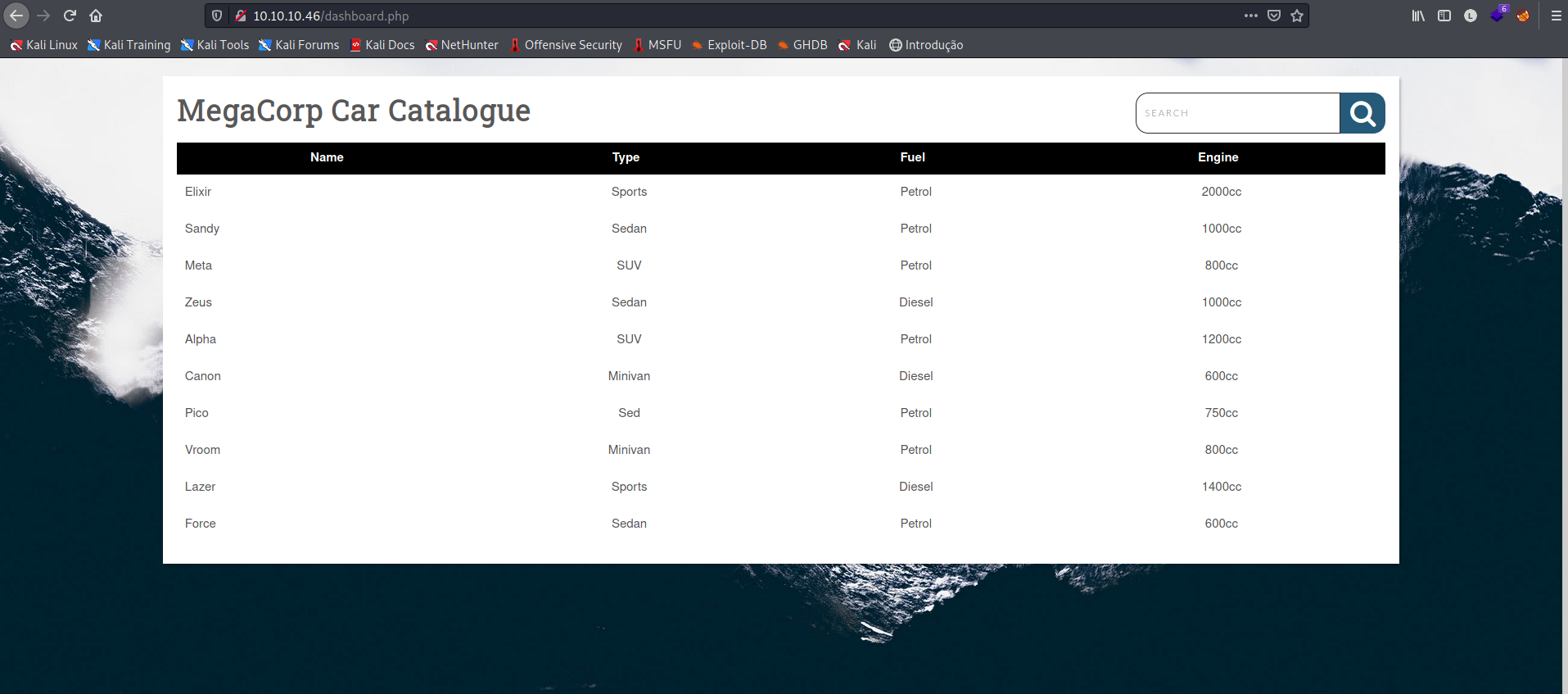Show the insecure connection padlock info
Viewport: 1568px width, 694px height.
pyautogui.click(x=241, y=16)
